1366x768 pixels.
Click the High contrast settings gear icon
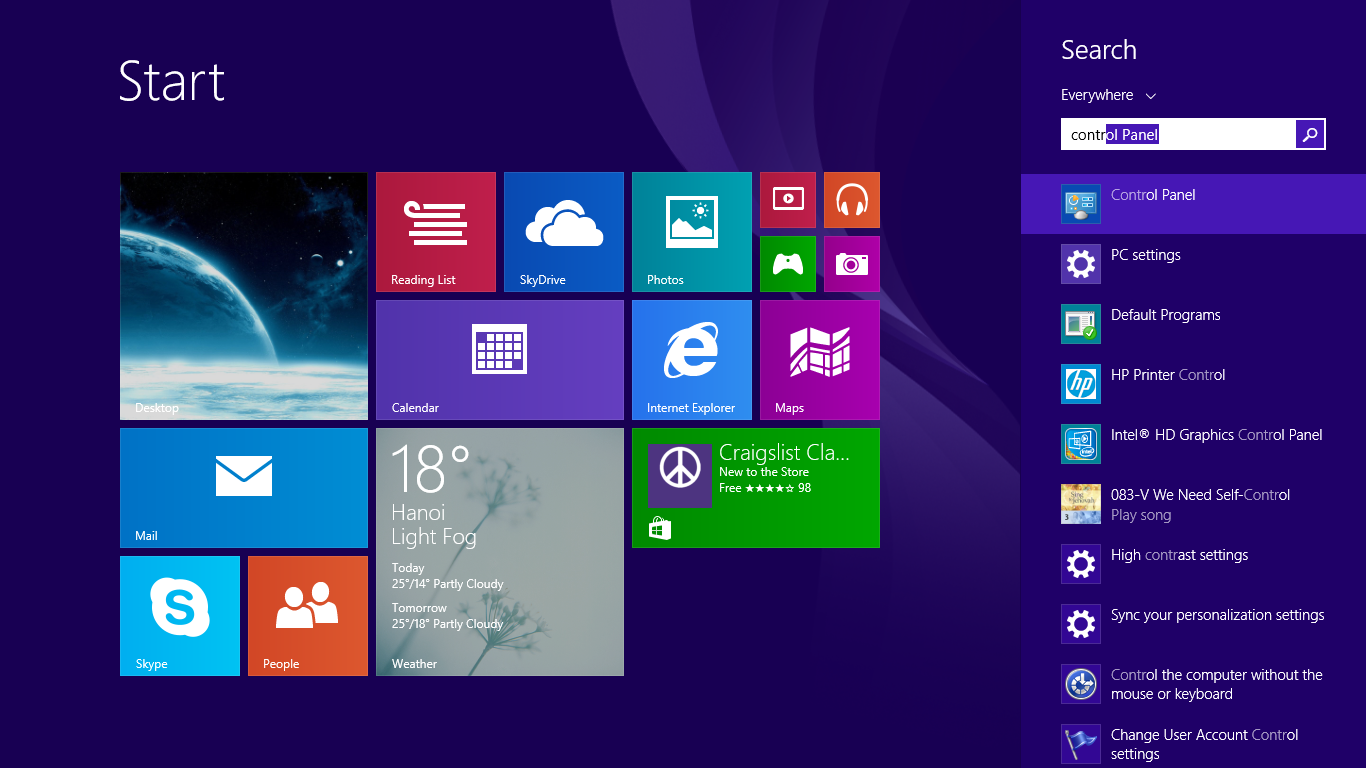coord(1081,564)
